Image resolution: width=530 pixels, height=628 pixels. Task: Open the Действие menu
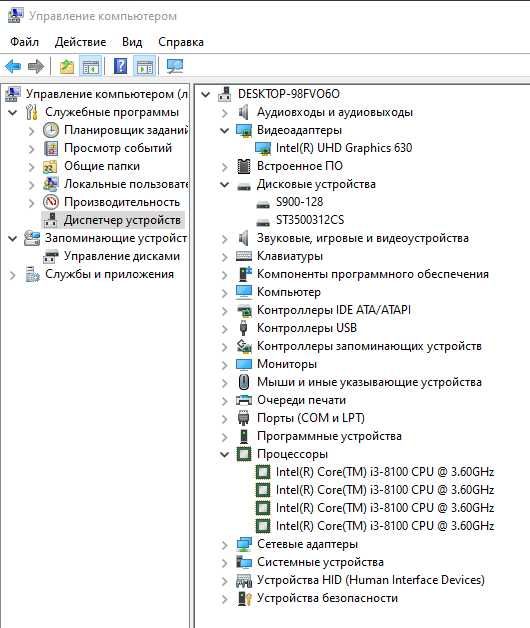coord(81,42)
